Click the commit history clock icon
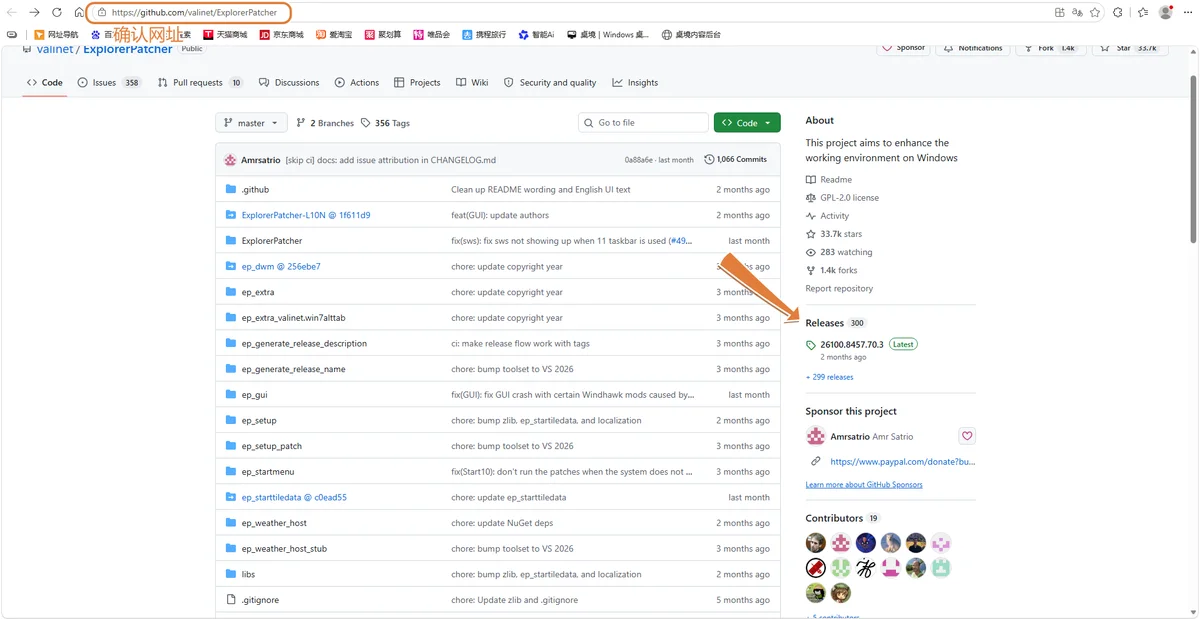Viewport: 1200px width, 619px height. coord(709,159)
